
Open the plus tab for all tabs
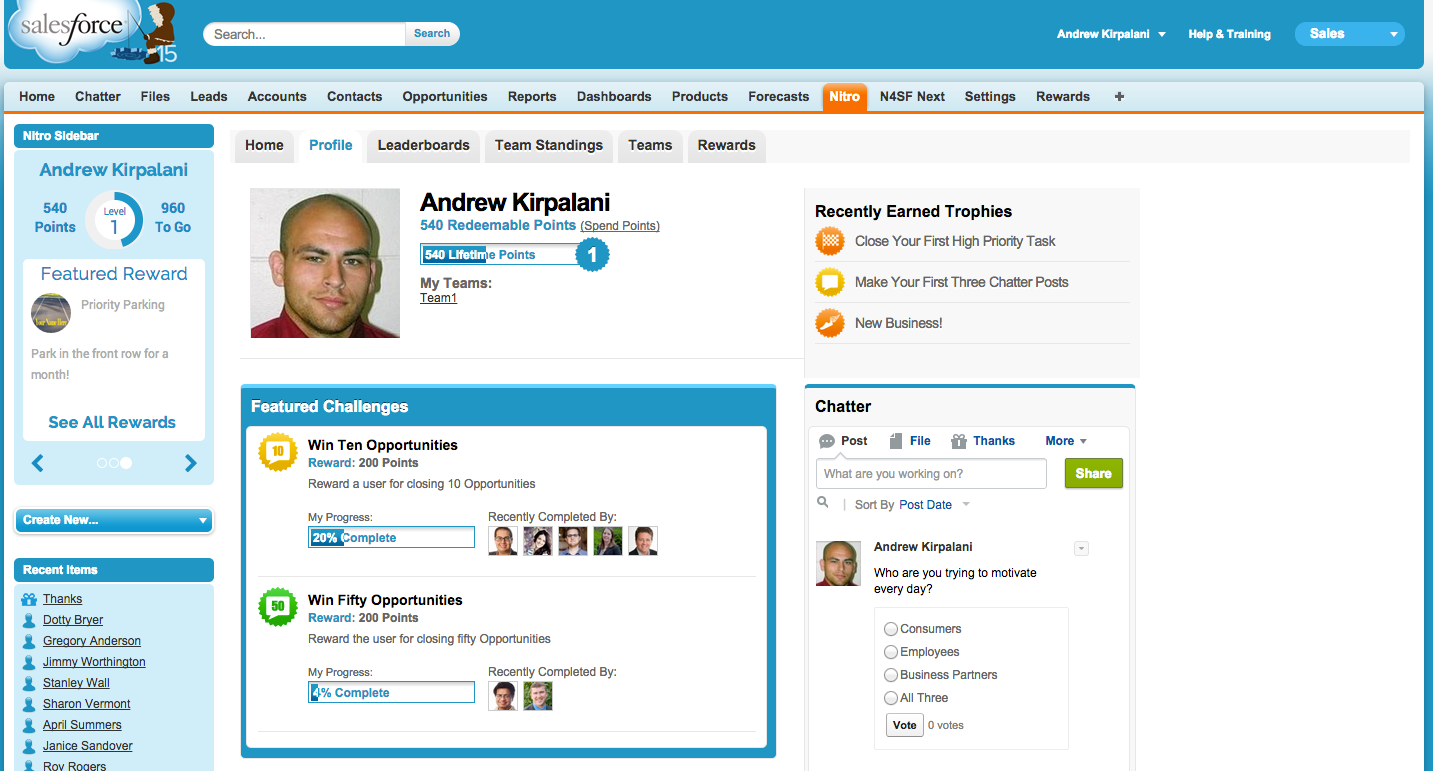click(1119, 96)
